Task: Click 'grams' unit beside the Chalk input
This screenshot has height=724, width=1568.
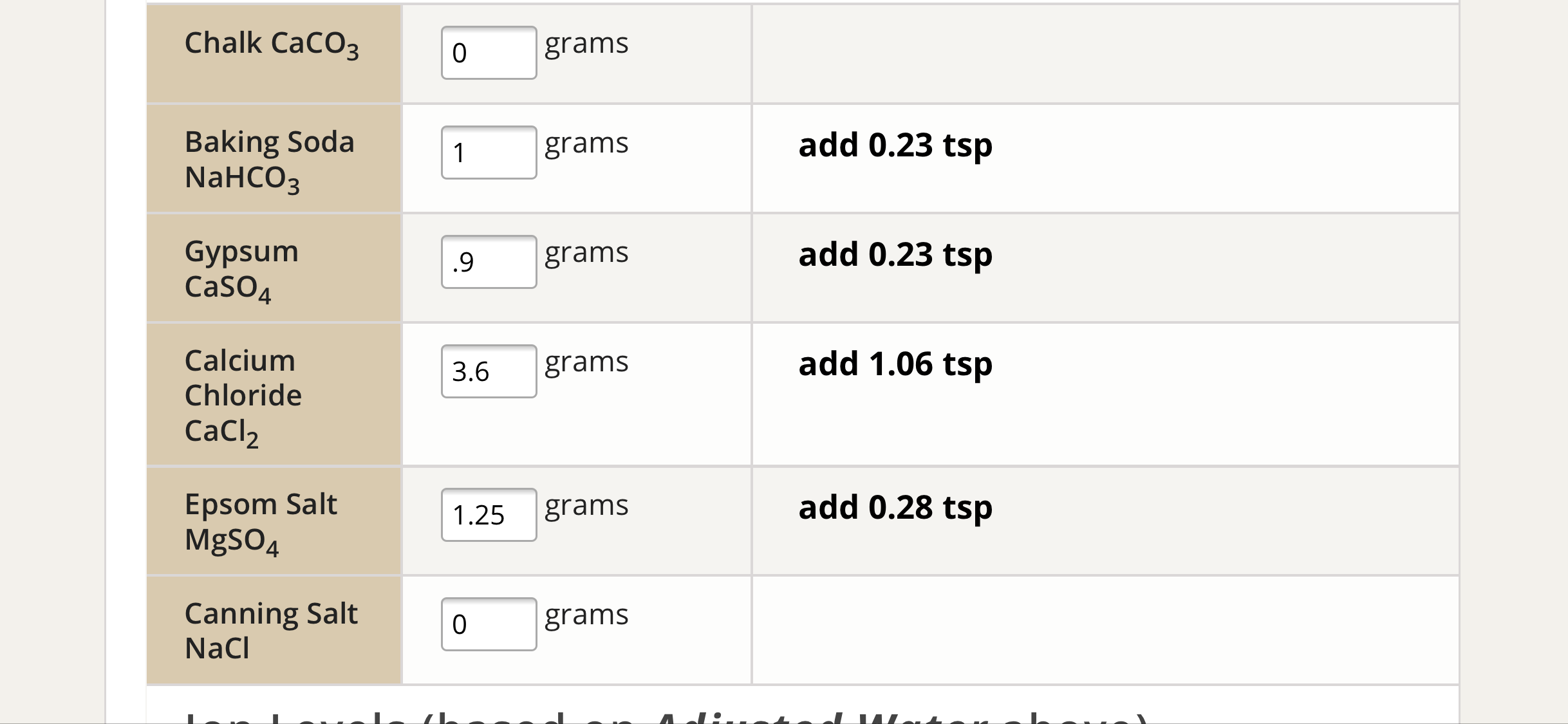Action: 586,45
